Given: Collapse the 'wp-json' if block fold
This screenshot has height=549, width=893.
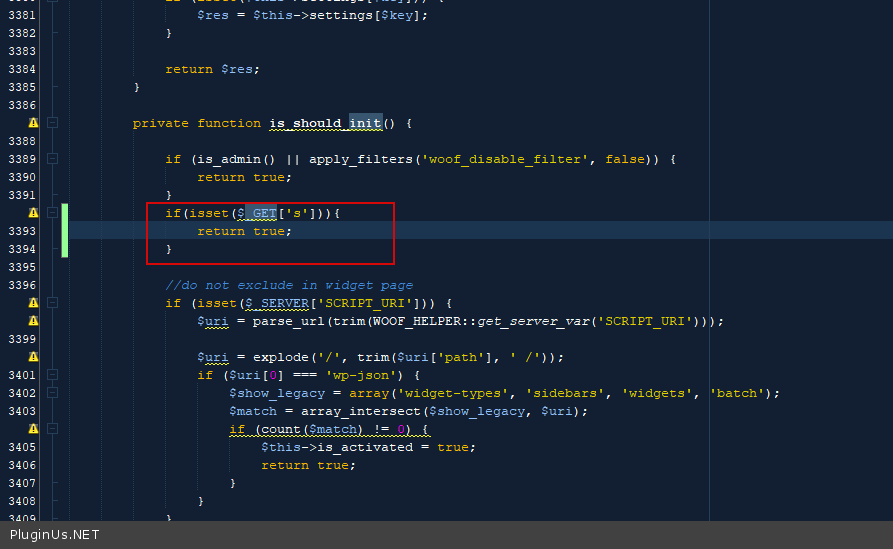Looking at the screenshot, I should (x=53, y=375).
